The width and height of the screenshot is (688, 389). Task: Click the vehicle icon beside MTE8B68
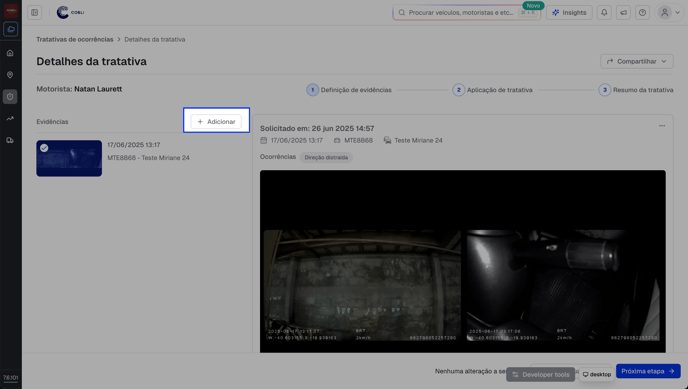(x=337, y=140)
